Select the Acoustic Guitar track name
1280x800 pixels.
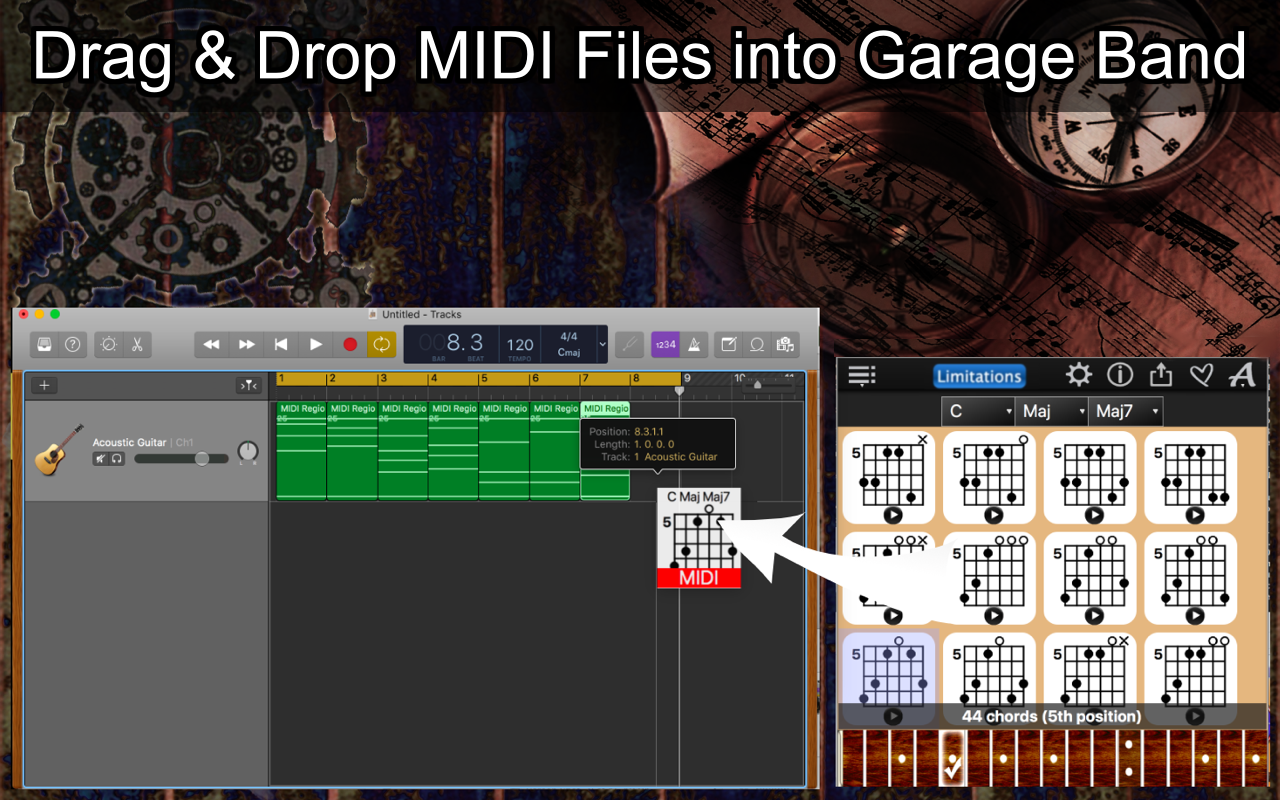(130, 442)
